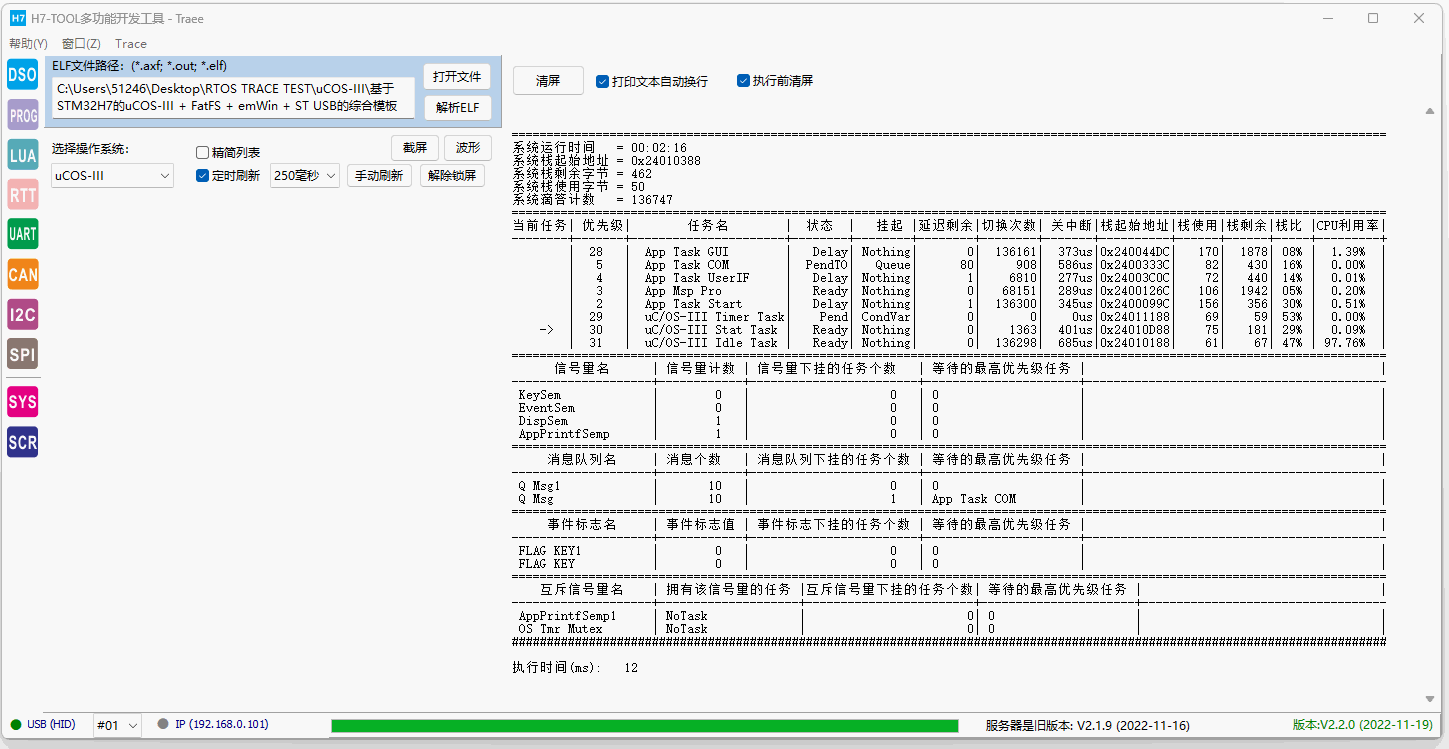Click the 版本:V2.2.0 version label
Screen dimensions: 1449x749
tap(1363, 725)
